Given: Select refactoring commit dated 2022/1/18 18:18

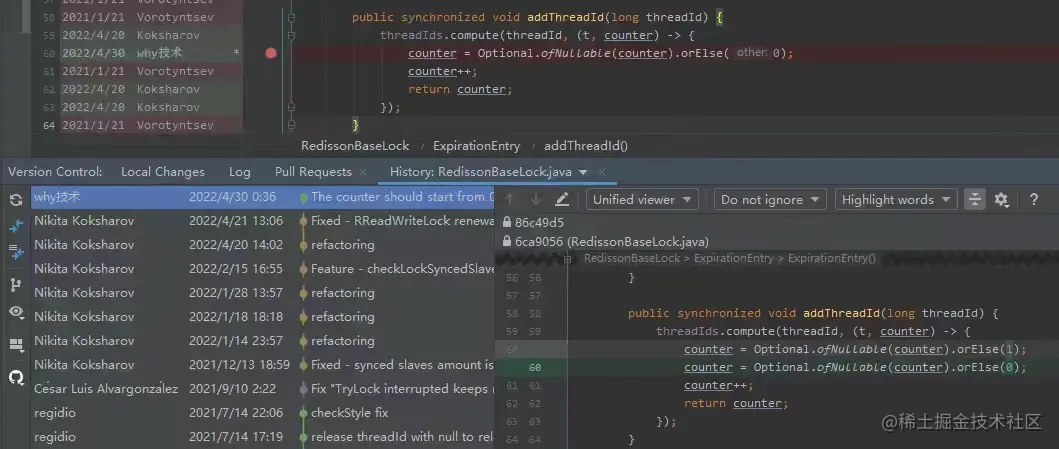Looking at the screenshot, I should (x=263, y=317).
